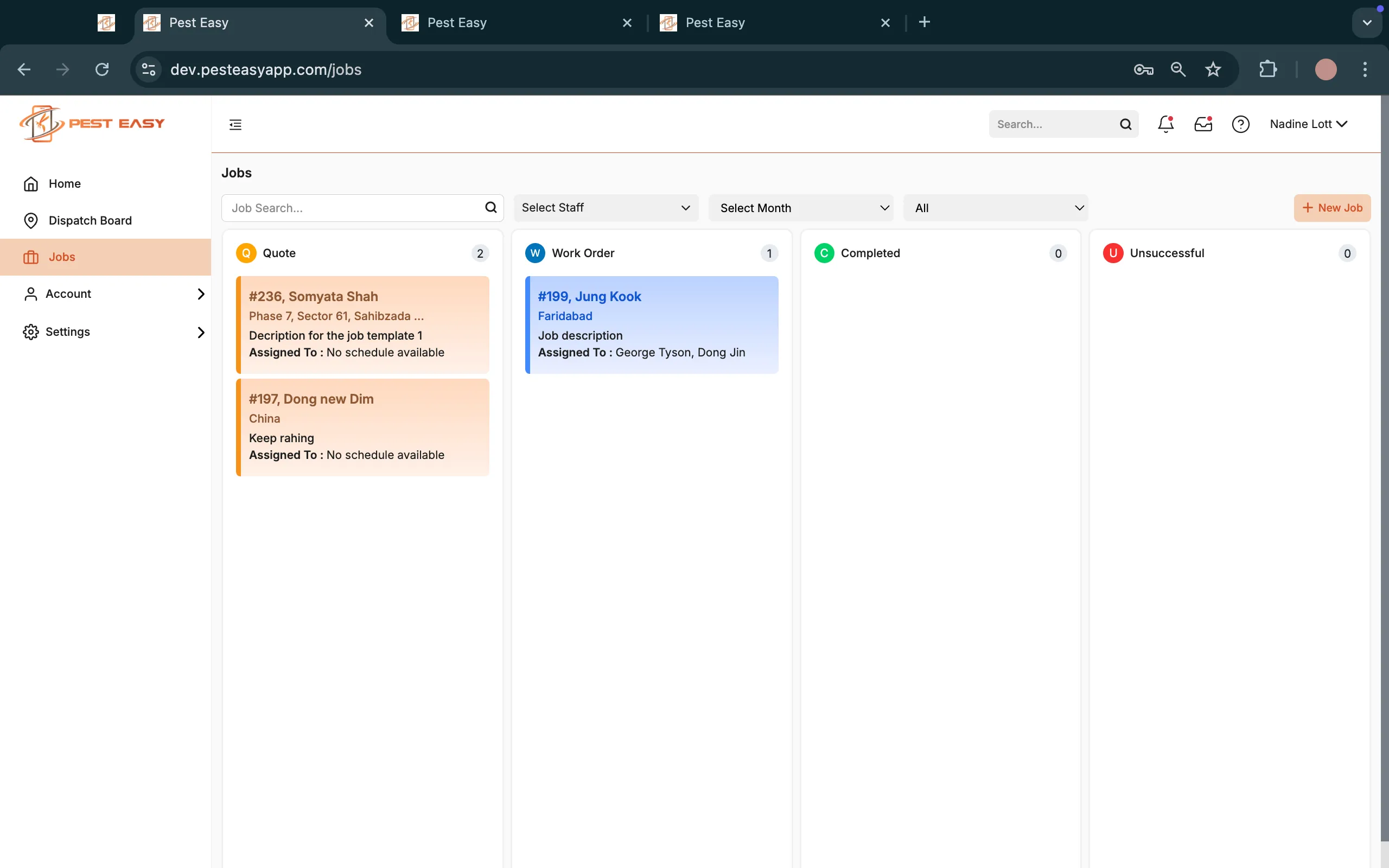Bookmark this page with star icon
This screenshot has width=1389, height=868.
pos(1212,69)
